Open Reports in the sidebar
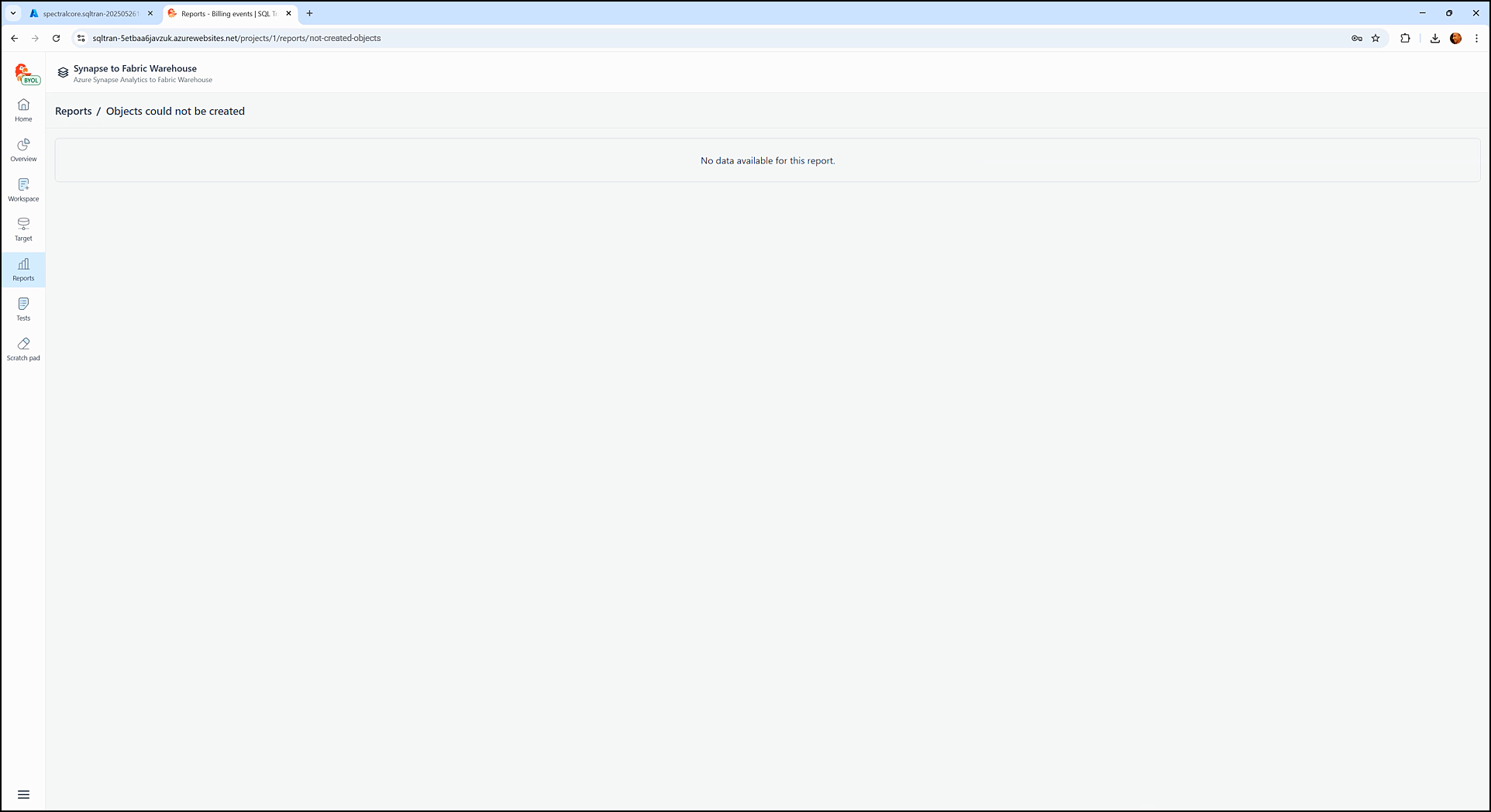The image size is (1491, 812). 23,269
